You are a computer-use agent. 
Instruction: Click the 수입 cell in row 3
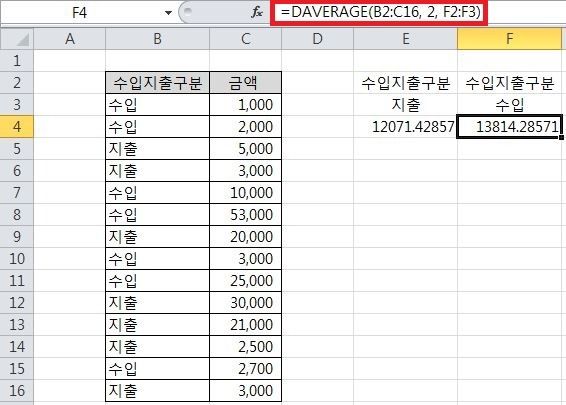(x=157, y=105)
